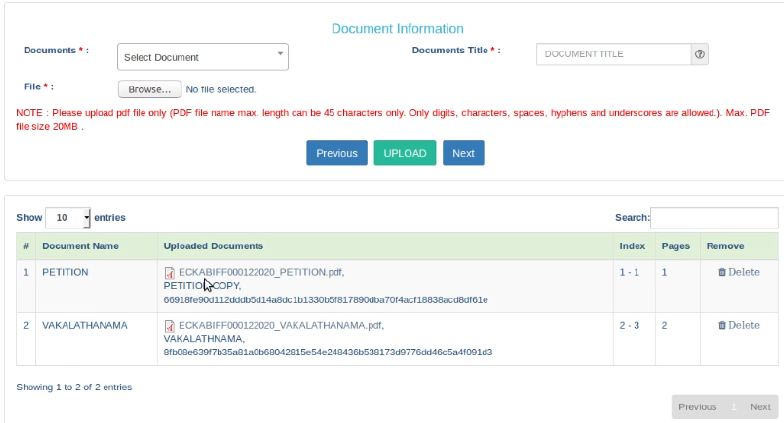This screenshot has width=784, height=423.
Task: Click pagination Next at table bottom
Action: tap(760, 407)
